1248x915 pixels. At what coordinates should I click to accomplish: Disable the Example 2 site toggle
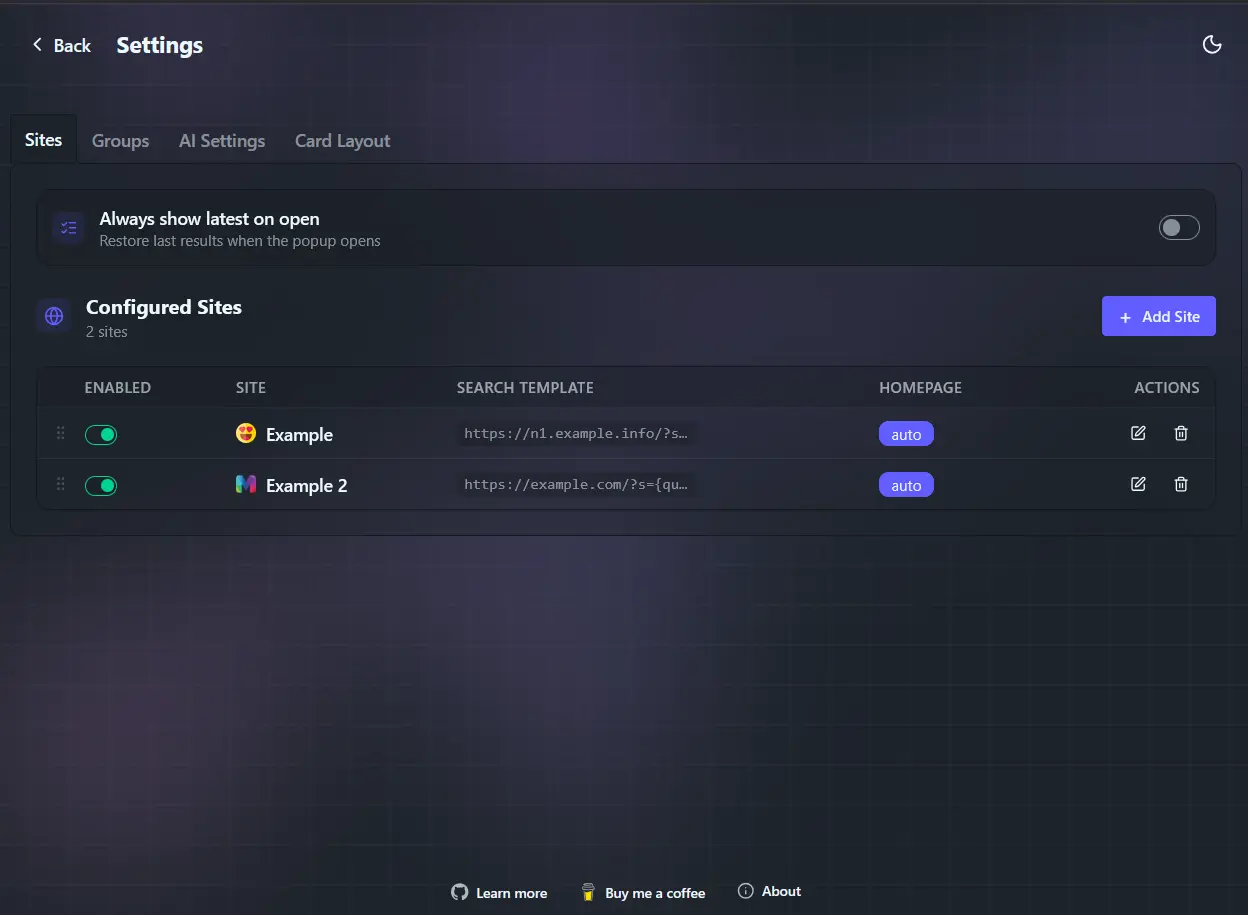[101, 485]
